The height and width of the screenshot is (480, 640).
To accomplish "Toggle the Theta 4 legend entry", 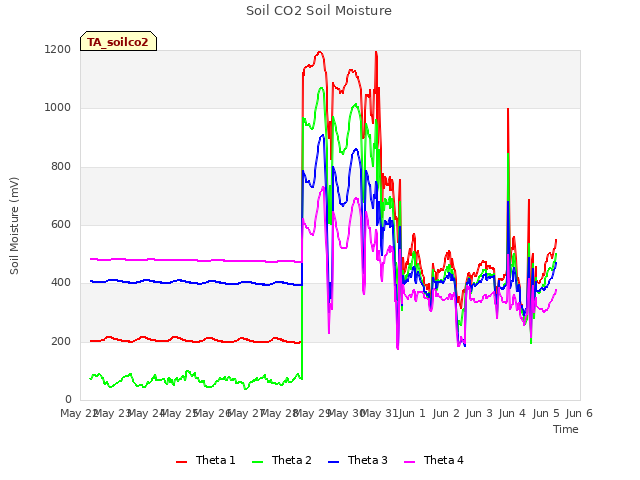I will [433, 460].
